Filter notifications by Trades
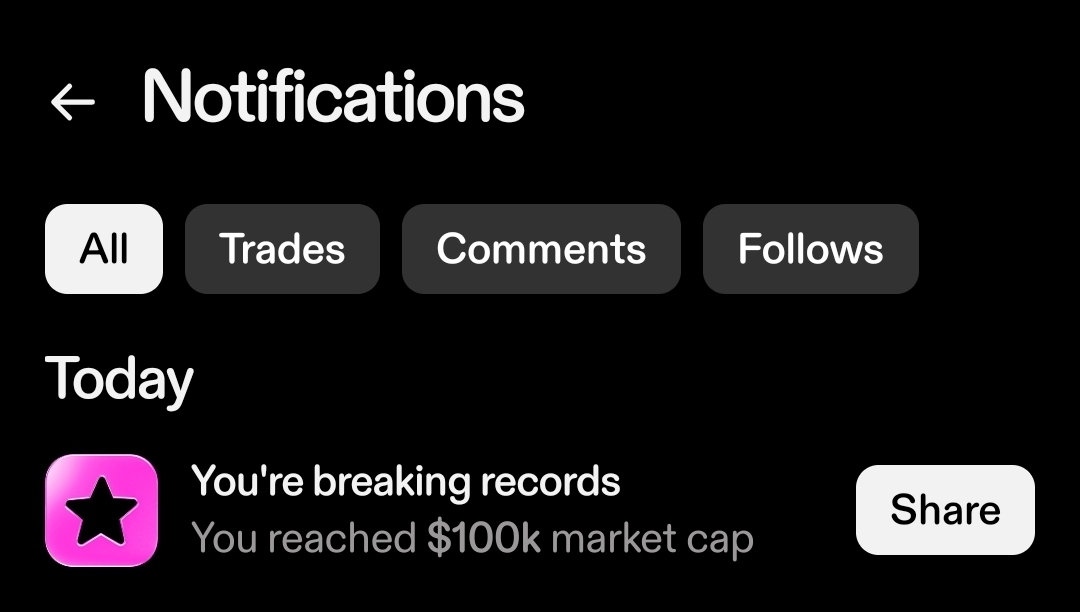Image resolution: width=1080 pixels, height=612 pixels. click(x=282, y=249)
